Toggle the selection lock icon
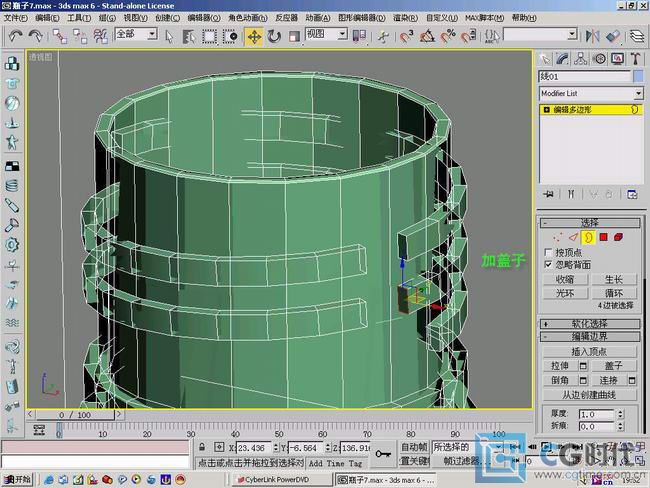 (x=203, y=447)
